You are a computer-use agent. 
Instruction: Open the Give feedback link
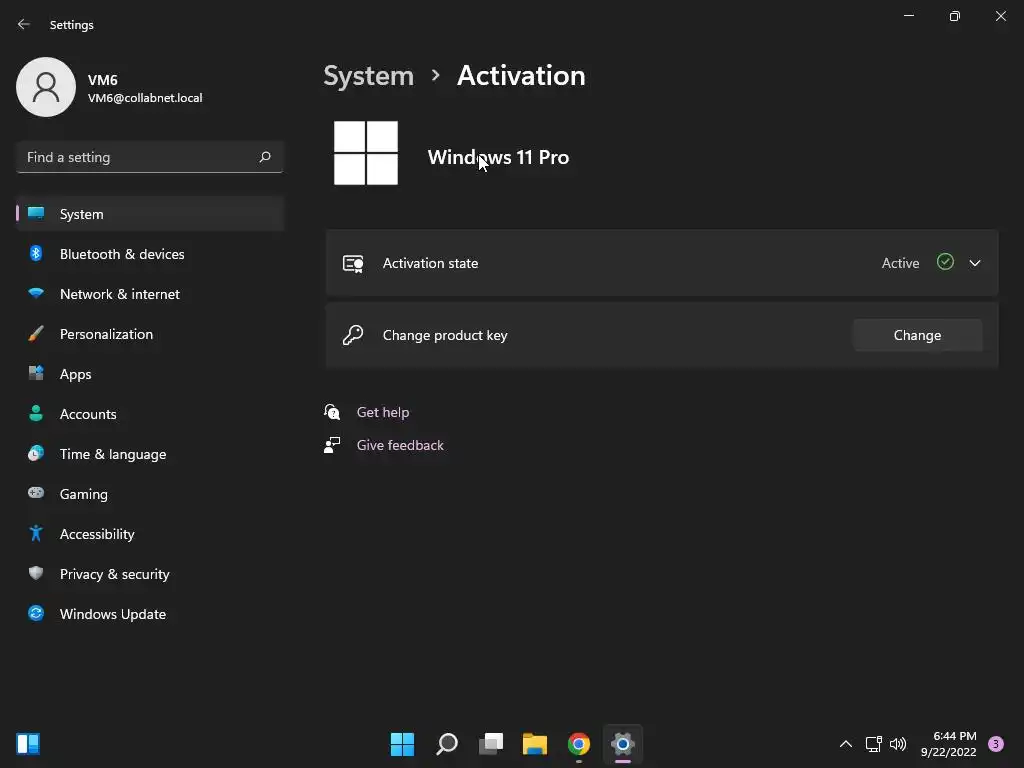click(400, 445)
